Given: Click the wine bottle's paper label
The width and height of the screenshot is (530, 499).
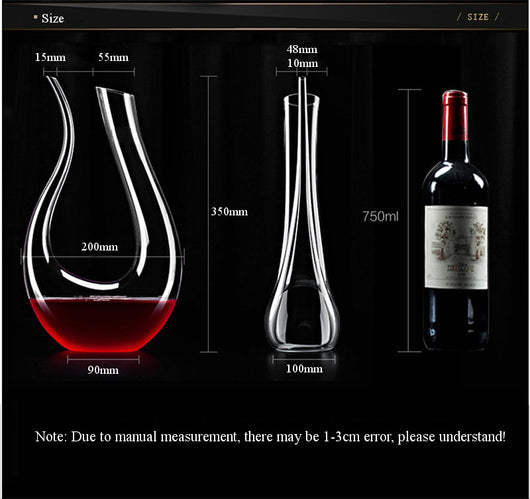Looking at the screenshot, I should 456,247.
